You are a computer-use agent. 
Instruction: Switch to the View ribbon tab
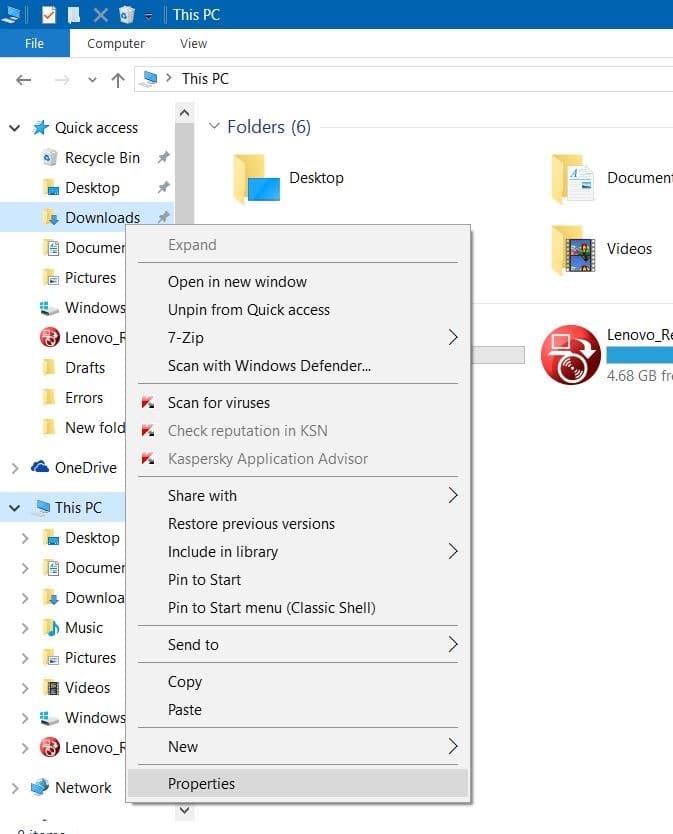193,43
